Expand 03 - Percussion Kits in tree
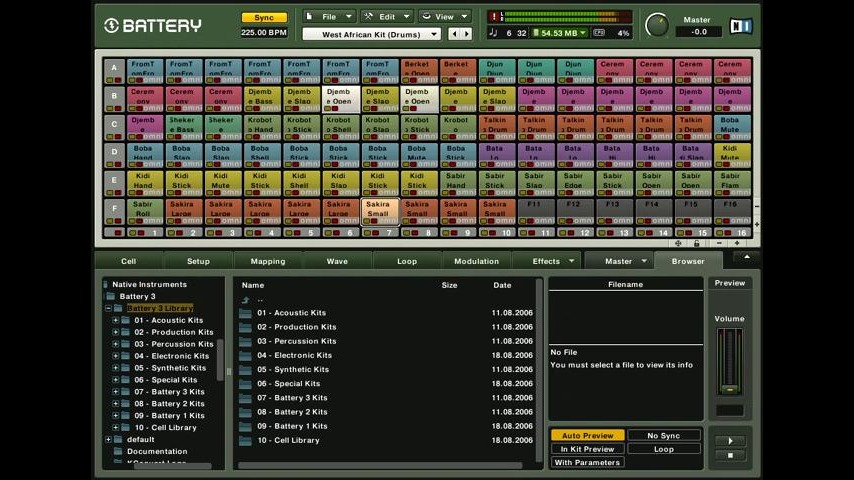The height and width of the screenshot is (480, 854). click(x=115, y=344)
